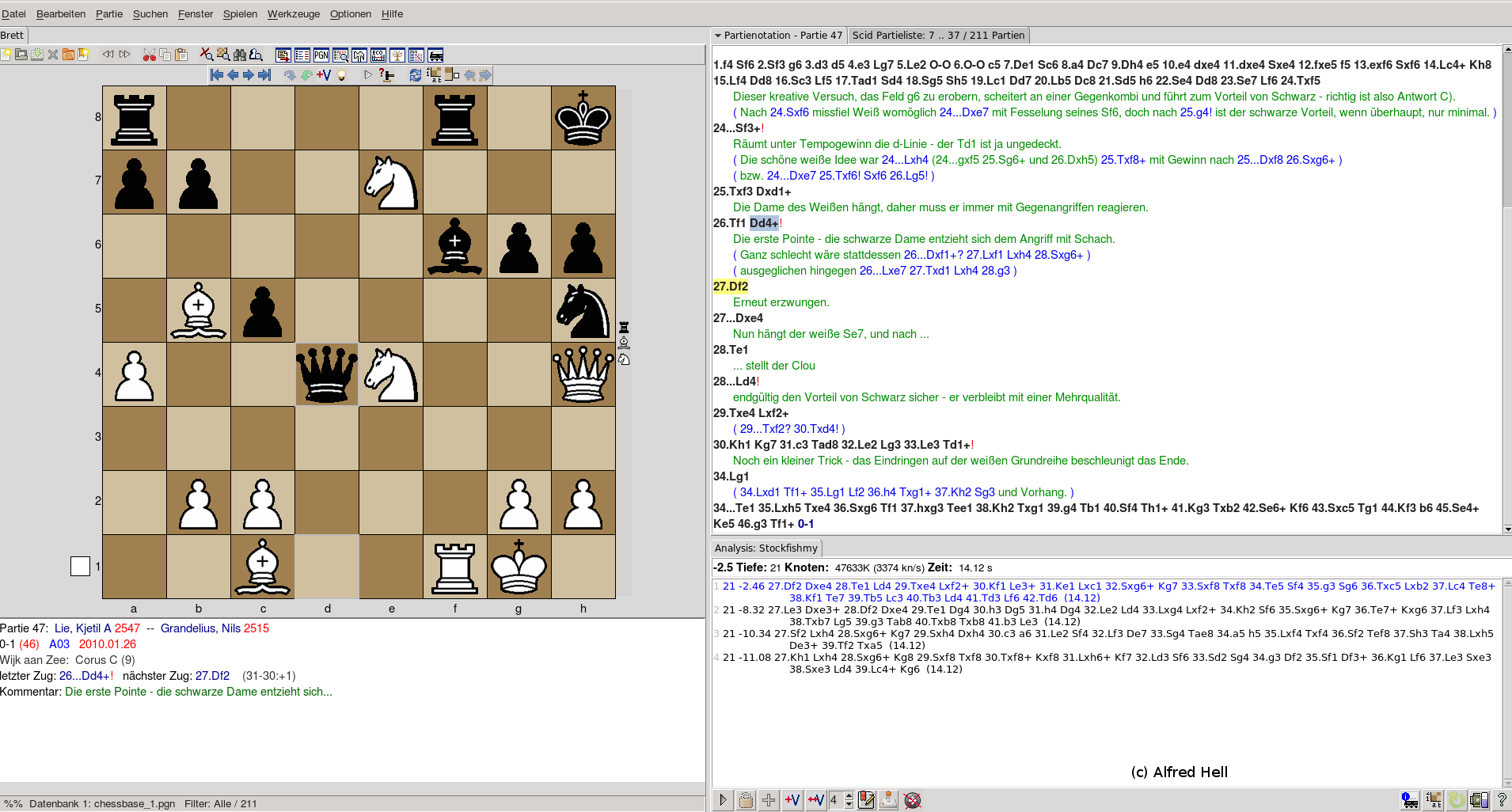1512x812 pixels.
Task: Click the side-to-move white square indicator
Action: pos(80,566)
